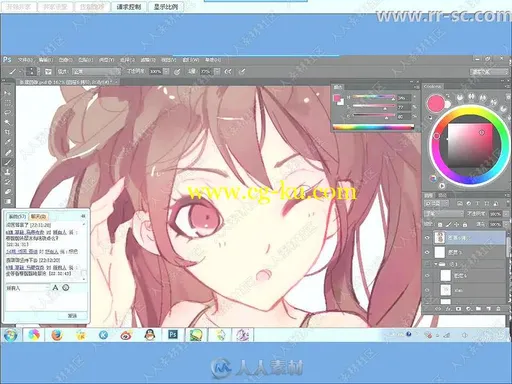This screenshot has width=512, height=384.
Task: Toggle the adjustment layer filter icon
Action: tap(469, 203)
